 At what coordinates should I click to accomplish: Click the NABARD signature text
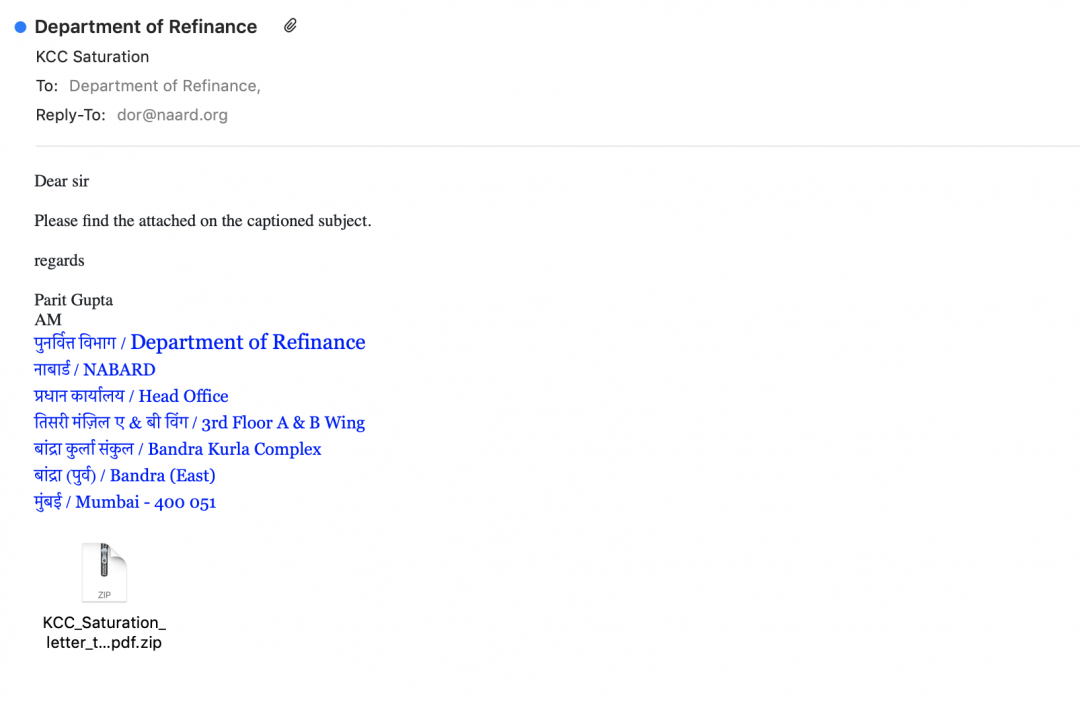point(119,370)
